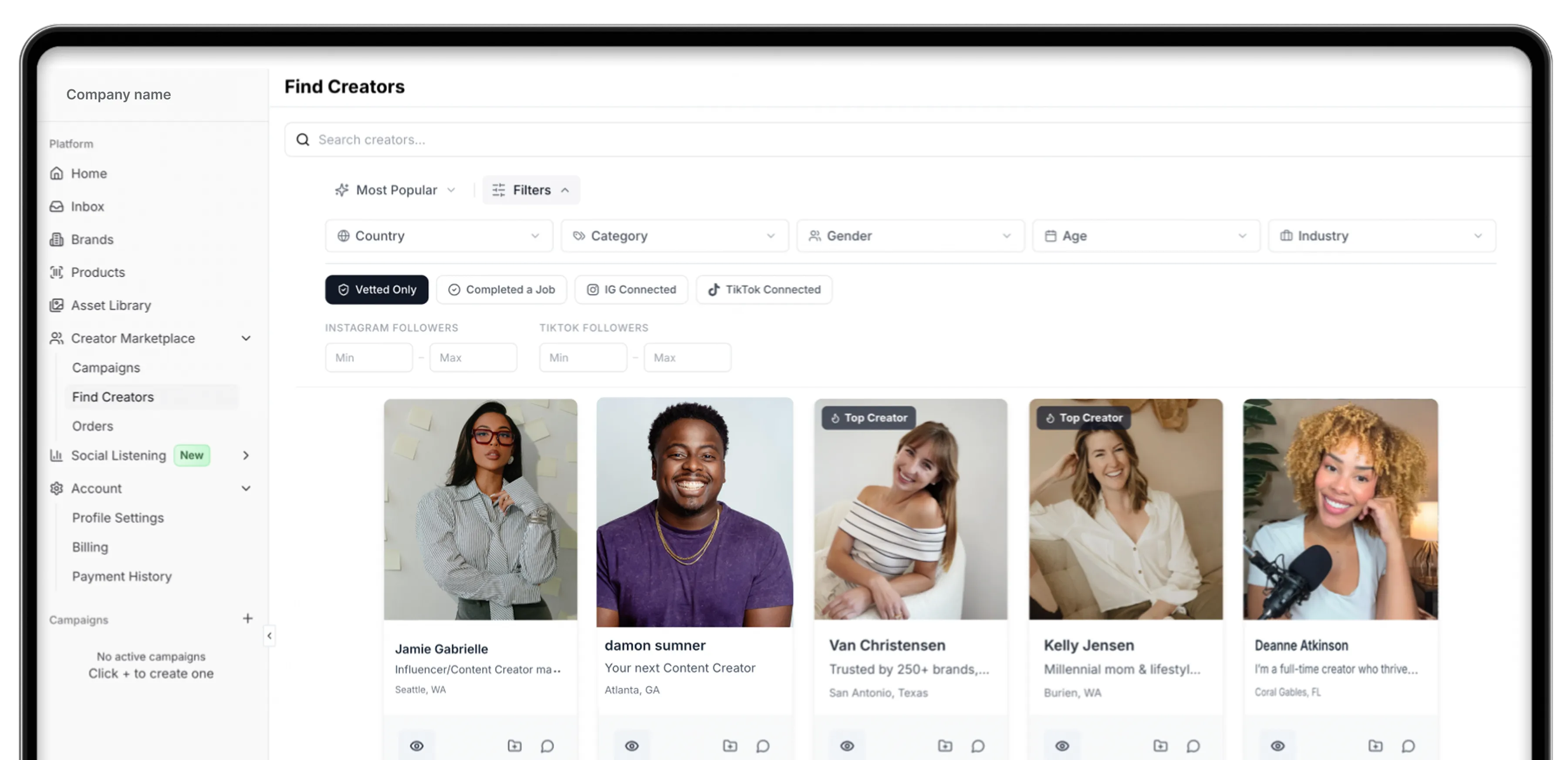Viewport: 1568px width, 760px height.
Task: Collapse the Creator Marketplace section chevron
Action: (x=246, y=339)
